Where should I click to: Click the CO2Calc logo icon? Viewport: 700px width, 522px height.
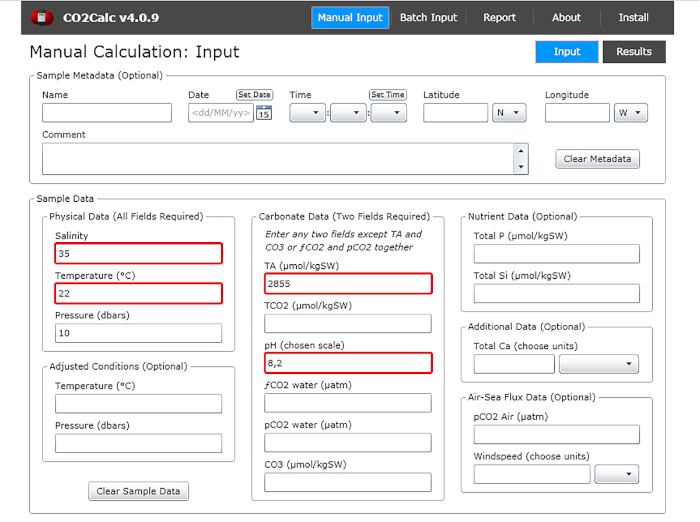point(42,18)
